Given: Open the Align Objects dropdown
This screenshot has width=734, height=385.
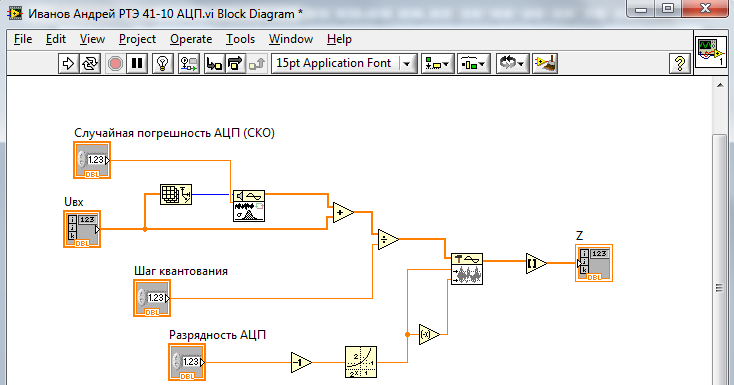Looking at the screenshot, I should (438, 63).
